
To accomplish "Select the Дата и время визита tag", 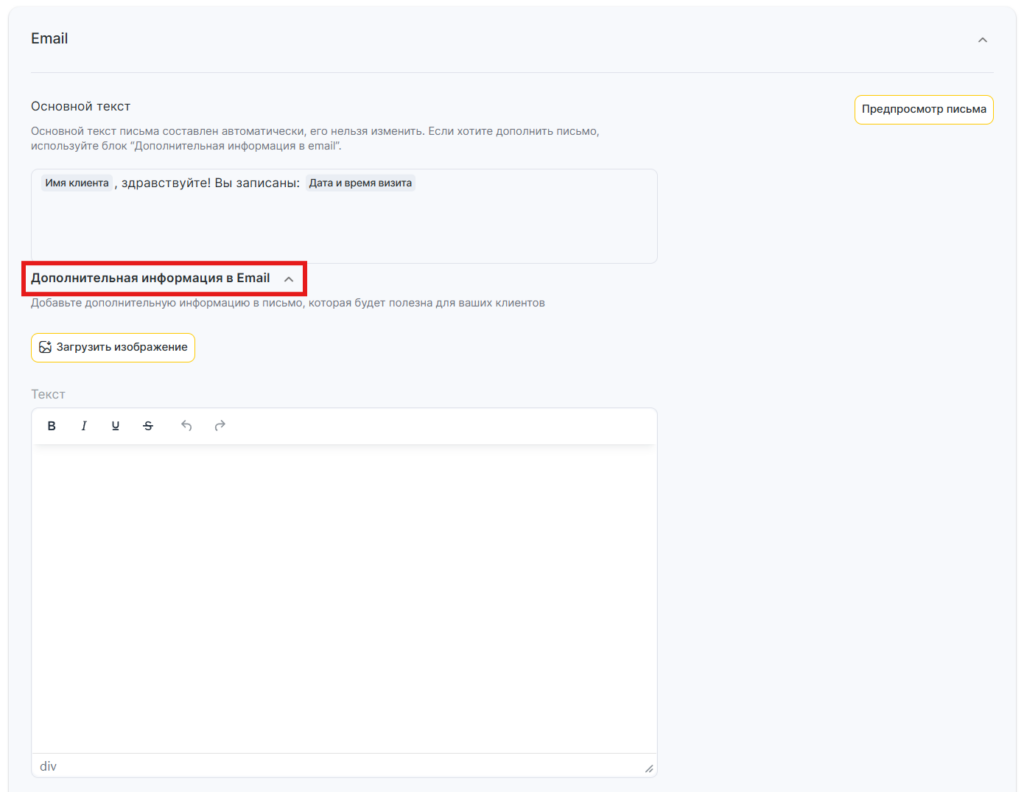I will 360,183.
